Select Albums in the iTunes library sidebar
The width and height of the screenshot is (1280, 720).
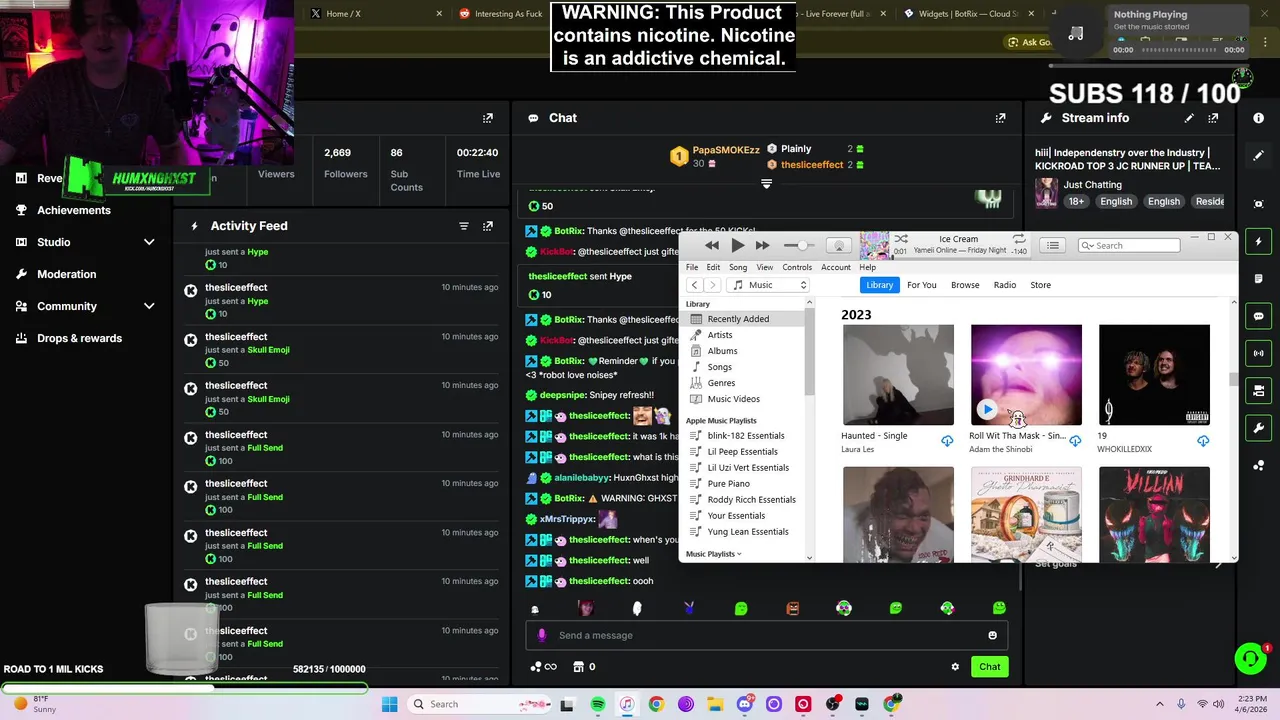coord(722,351)
